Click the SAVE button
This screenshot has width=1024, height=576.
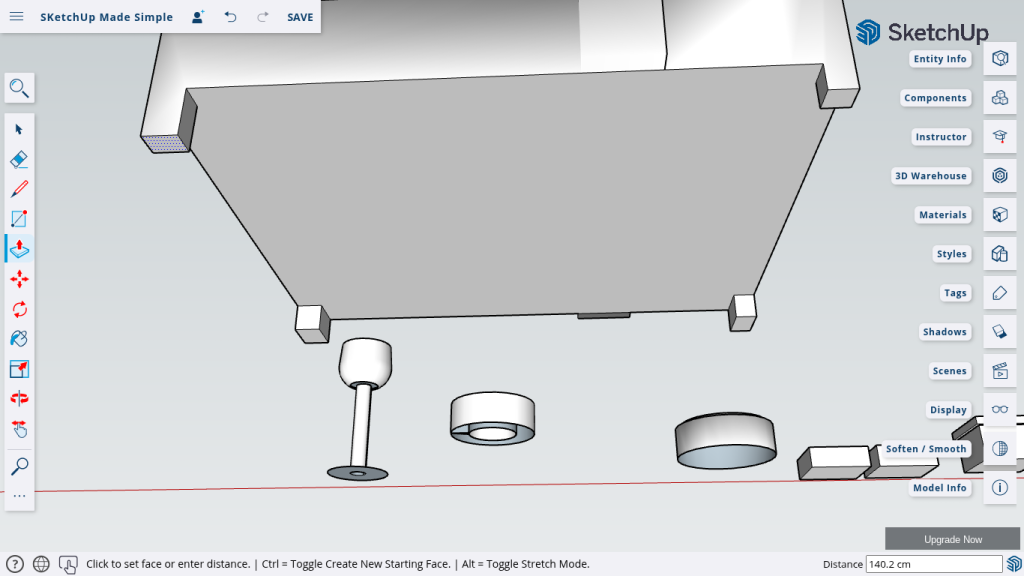[x=300, y=17]
